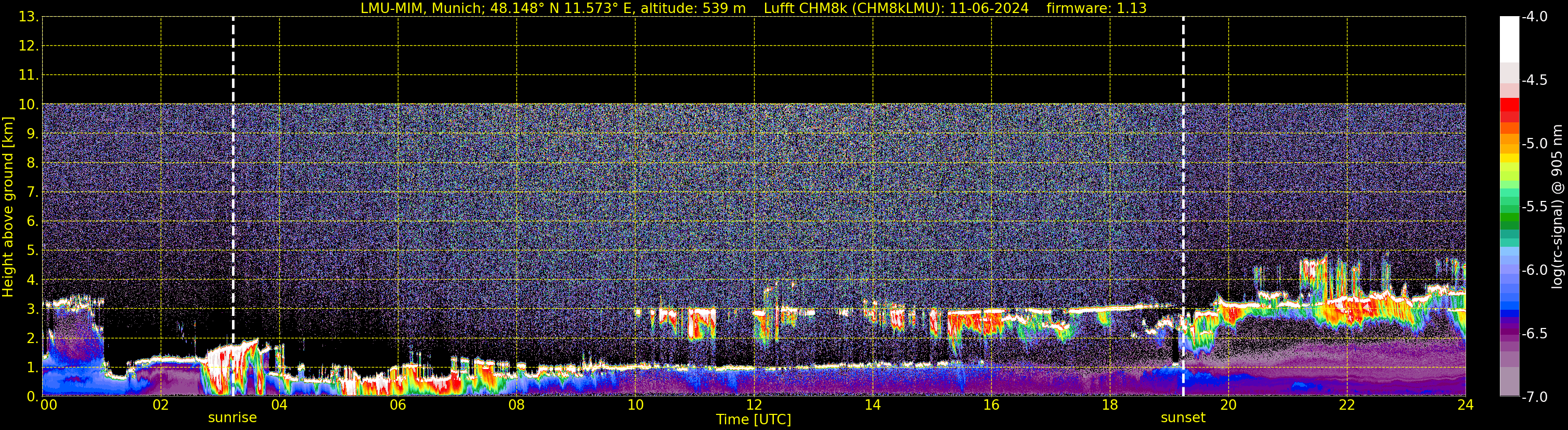
Task: Click the '-7.0' colorbar tick label
Action: [x=1534, y=397]
